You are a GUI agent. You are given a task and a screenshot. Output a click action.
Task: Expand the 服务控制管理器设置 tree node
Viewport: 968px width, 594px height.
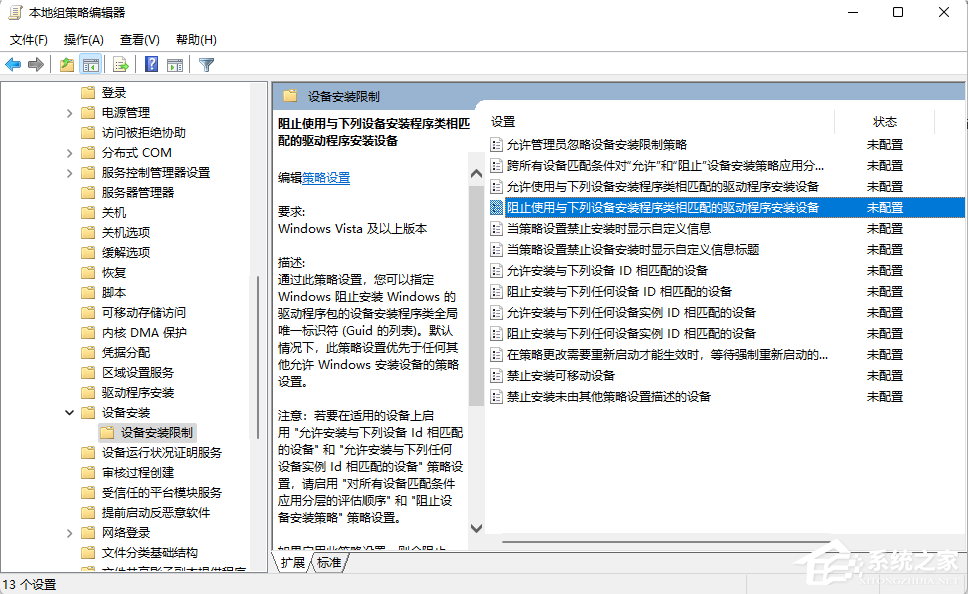pyautogui.click(x=69, y=173)
